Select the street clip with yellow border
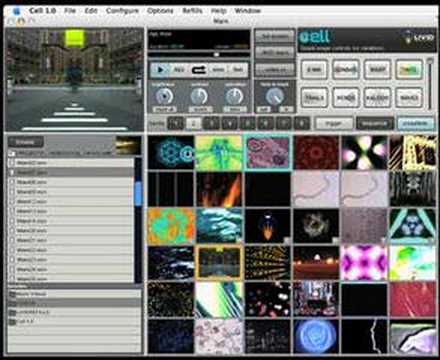 tap(219, 263)
